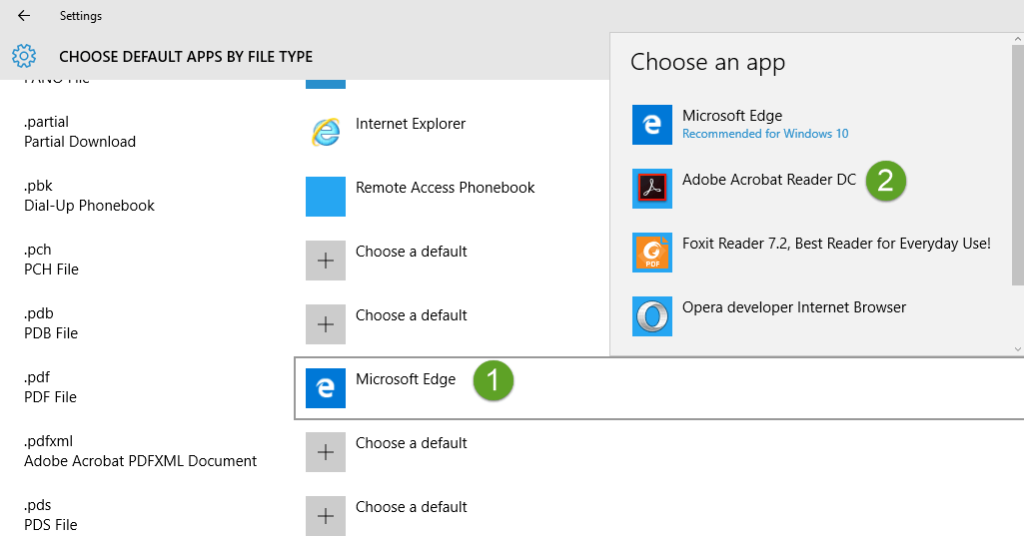Screen dimensions: 1024x541
Task: Click the plus icon for .pdfxml file
Action: [x=325, y=451]
